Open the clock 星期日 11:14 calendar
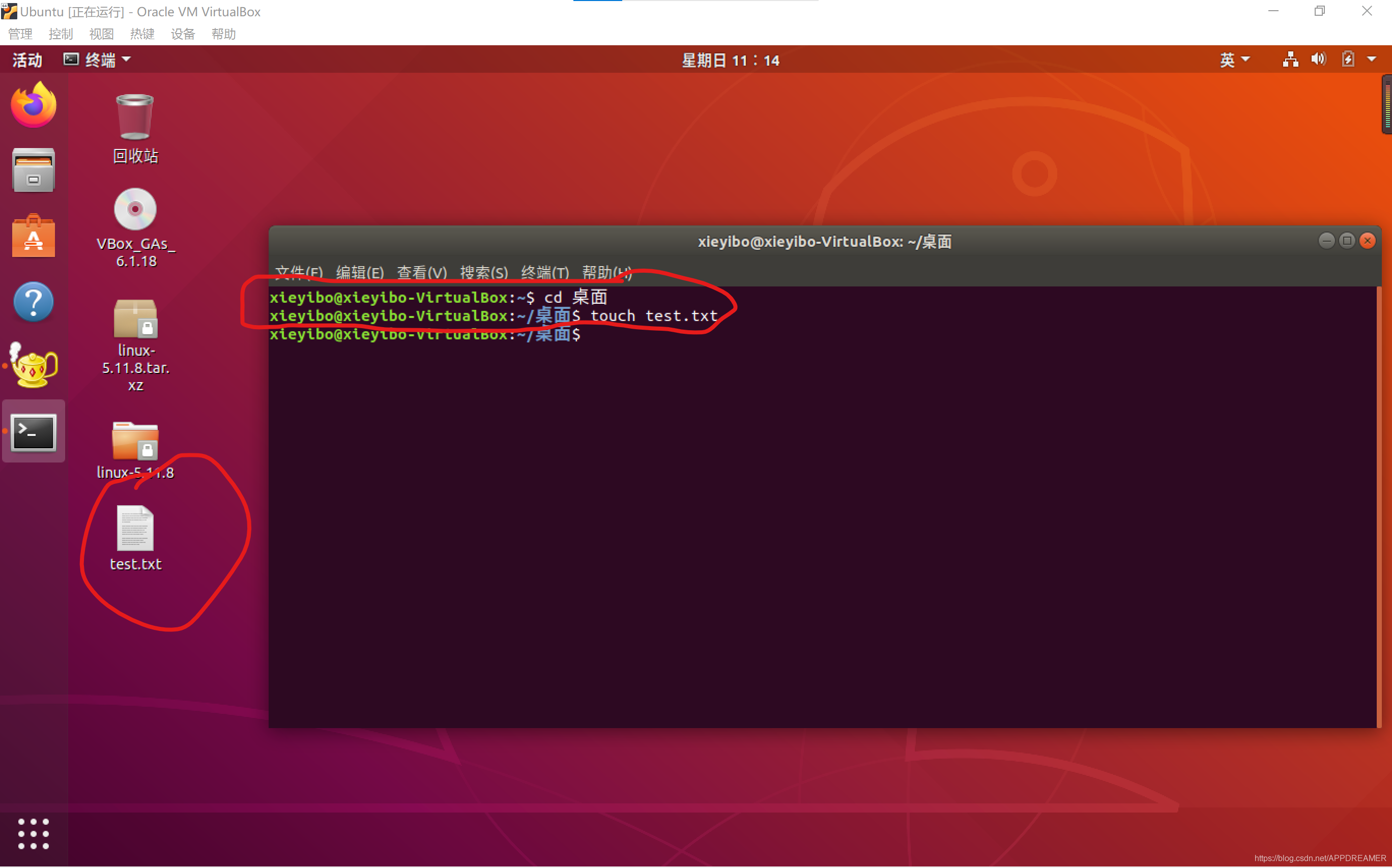Viewport: 1392px width, 868px height. click(x=730, y=60)
